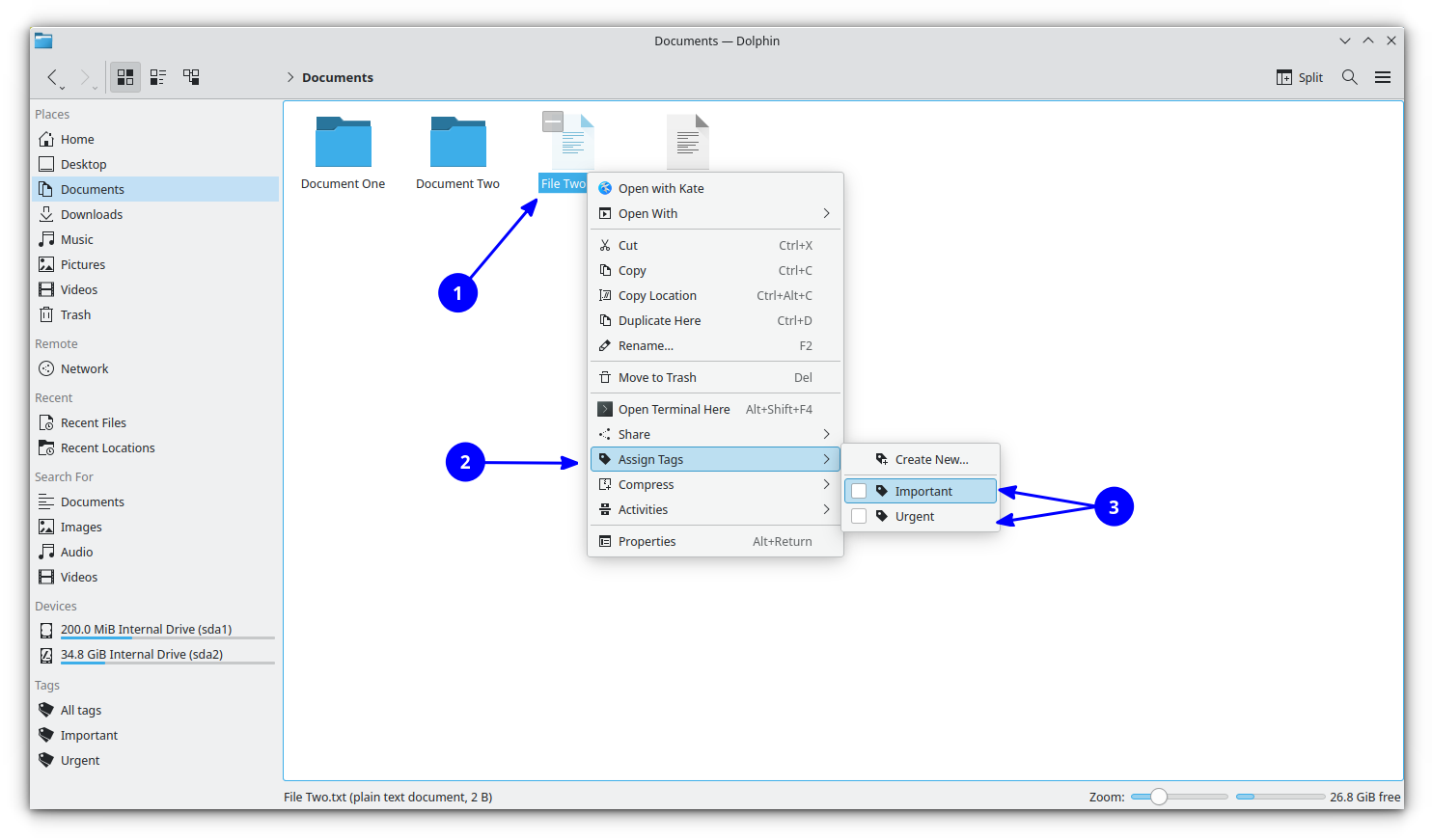Switch to Compact view mode
Viewport: 1432px width, 840px height.
157,77
